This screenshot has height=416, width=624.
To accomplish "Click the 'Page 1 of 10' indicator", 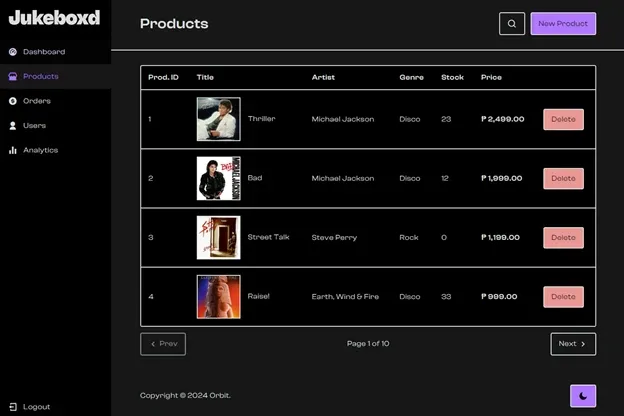I will coord(368,344).
